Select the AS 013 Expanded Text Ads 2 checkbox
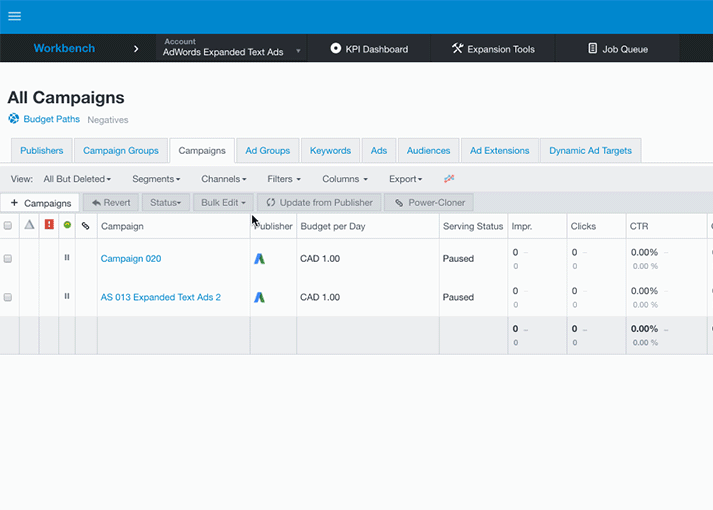 coord(8,297)
